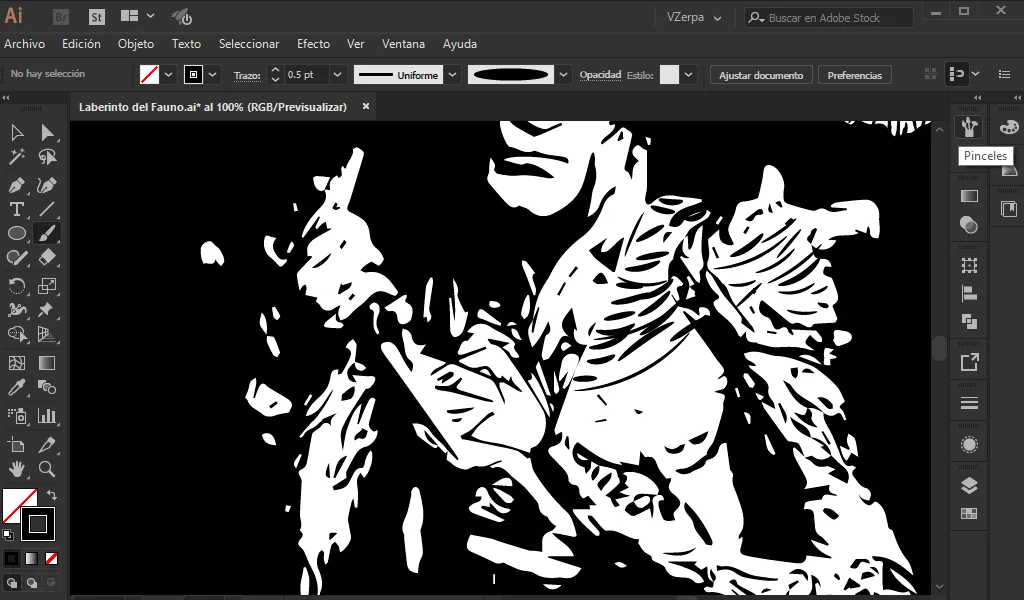Select the Lasso tool
This screenshot has width=1024, height=600.
pyautogui.click(x=47, y=157)
